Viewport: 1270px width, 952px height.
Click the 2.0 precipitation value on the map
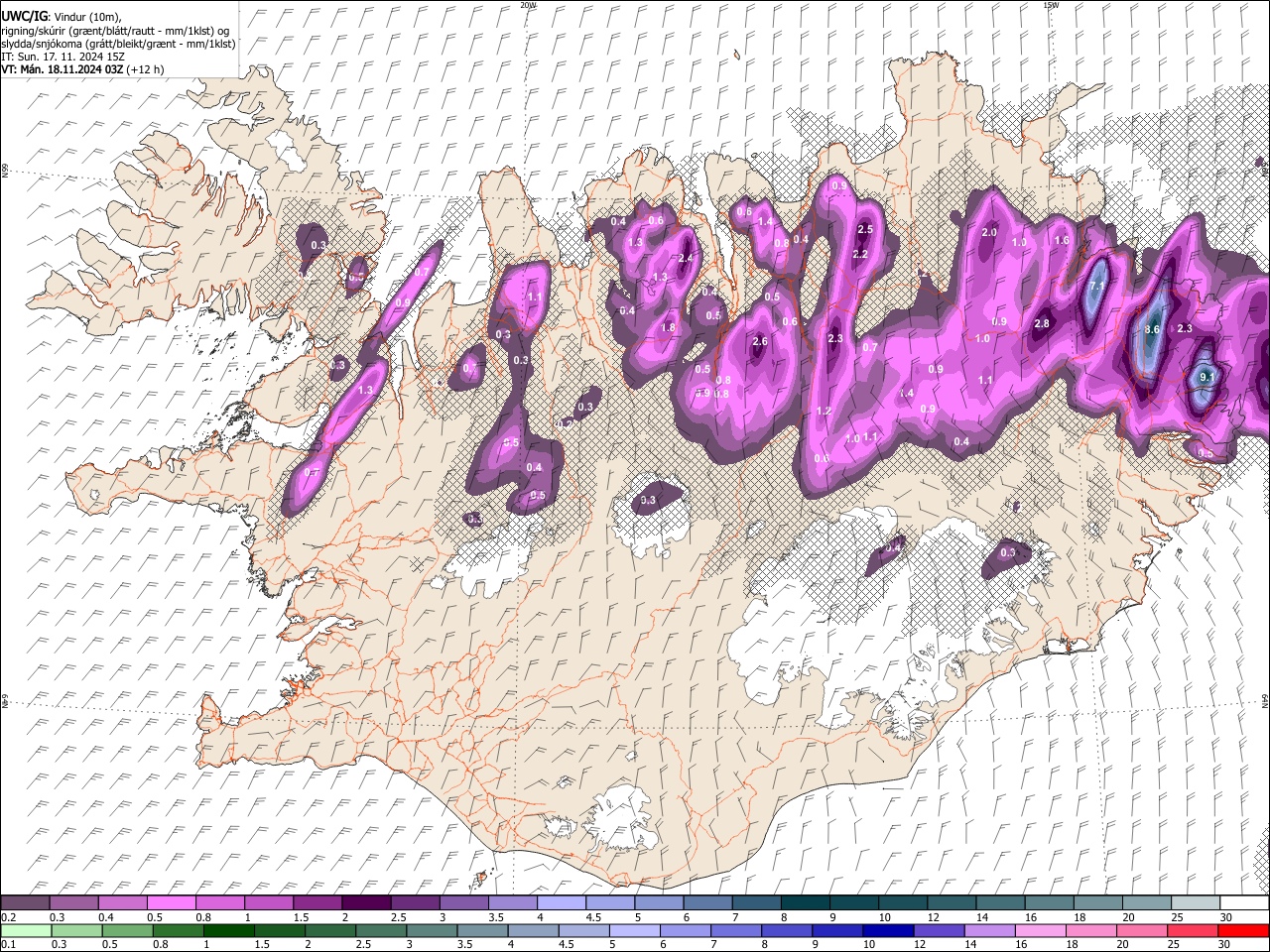988,233
